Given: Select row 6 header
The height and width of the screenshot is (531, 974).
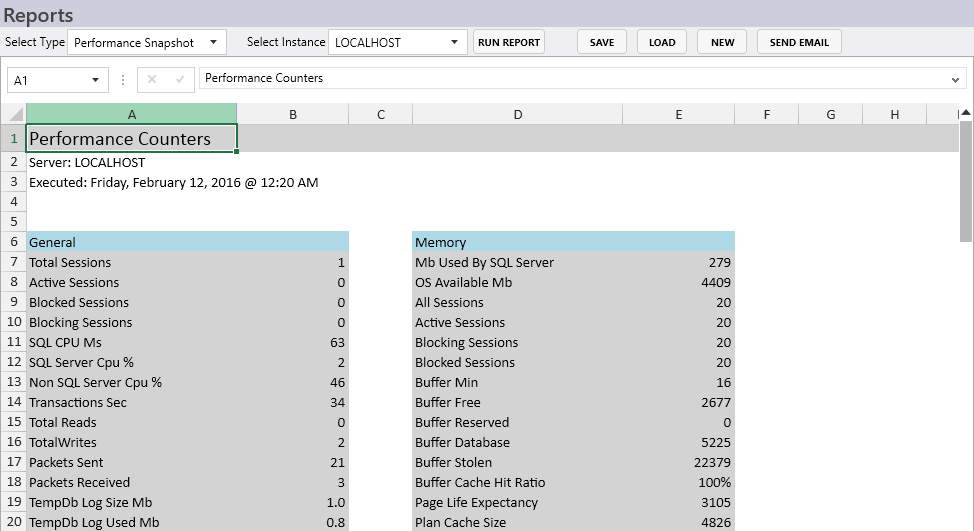Looking at the screenshot, I should (13, 242).
